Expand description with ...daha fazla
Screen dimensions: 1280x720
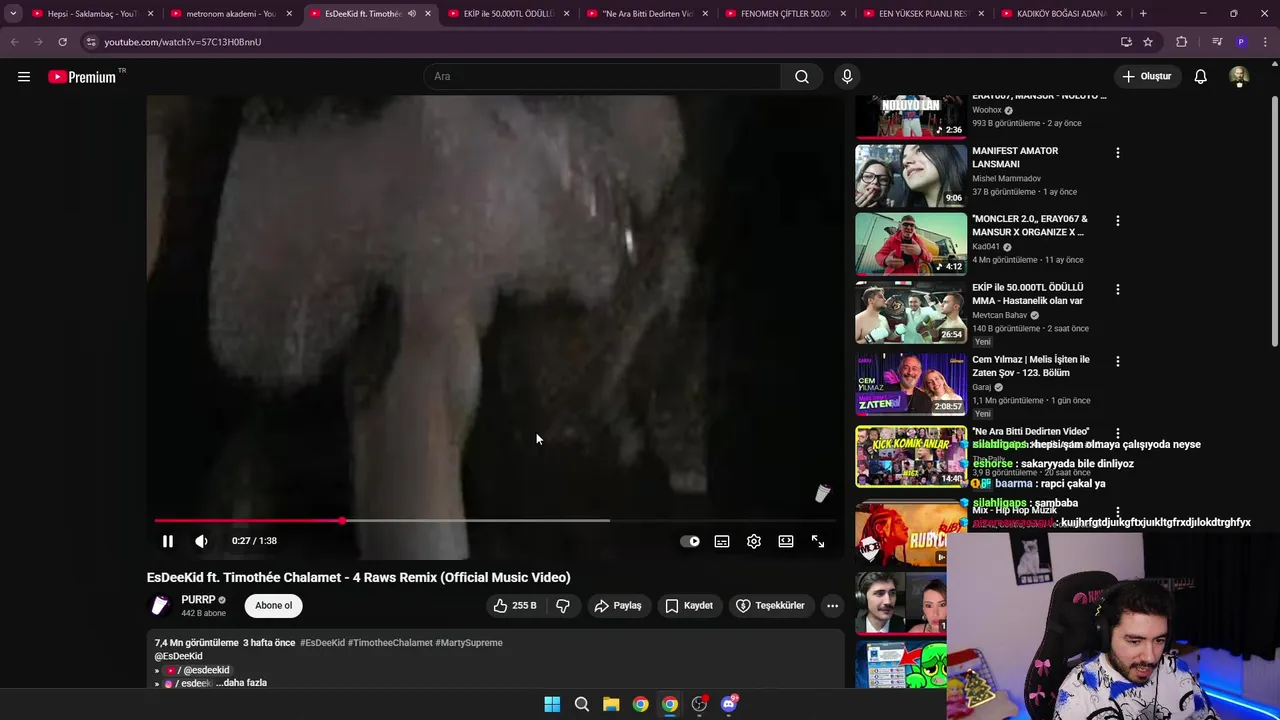pyautogui.click(x=241, y=683)
